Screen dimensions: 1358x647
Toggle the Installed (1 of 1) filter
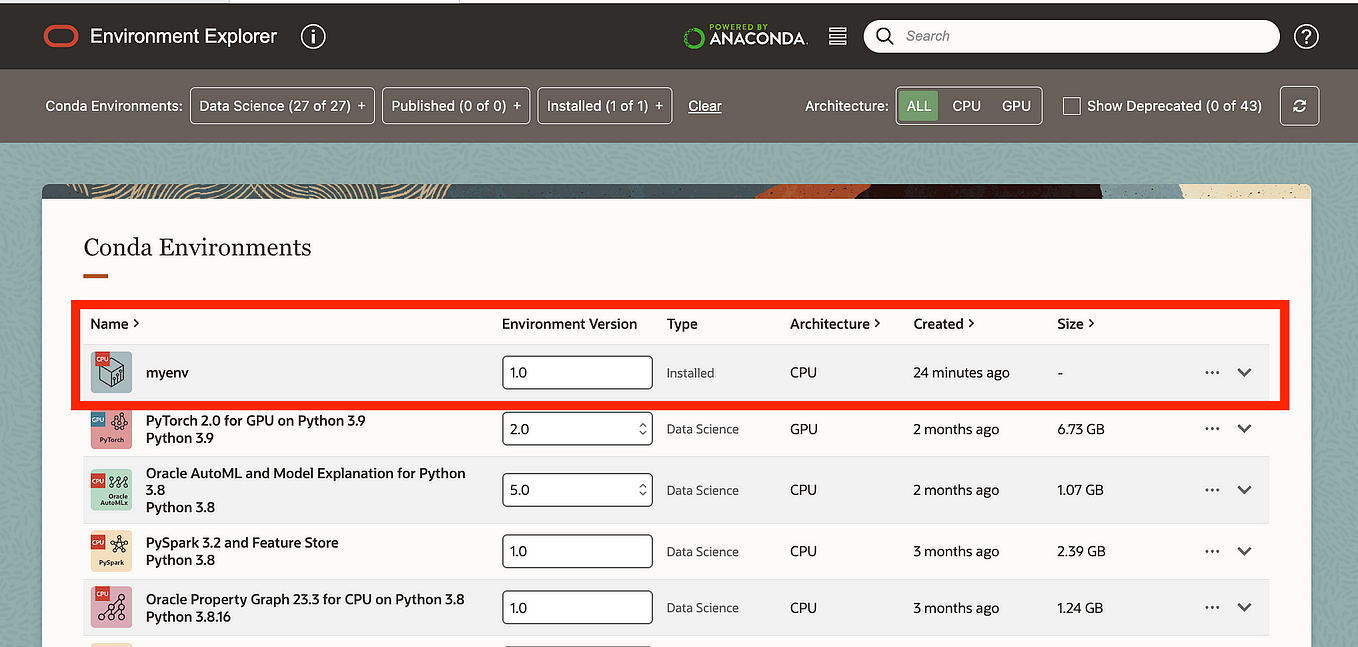[605, 106]
